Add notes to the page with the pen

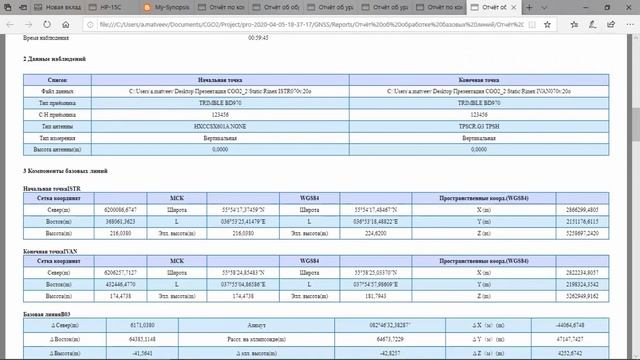pos(593,24)
